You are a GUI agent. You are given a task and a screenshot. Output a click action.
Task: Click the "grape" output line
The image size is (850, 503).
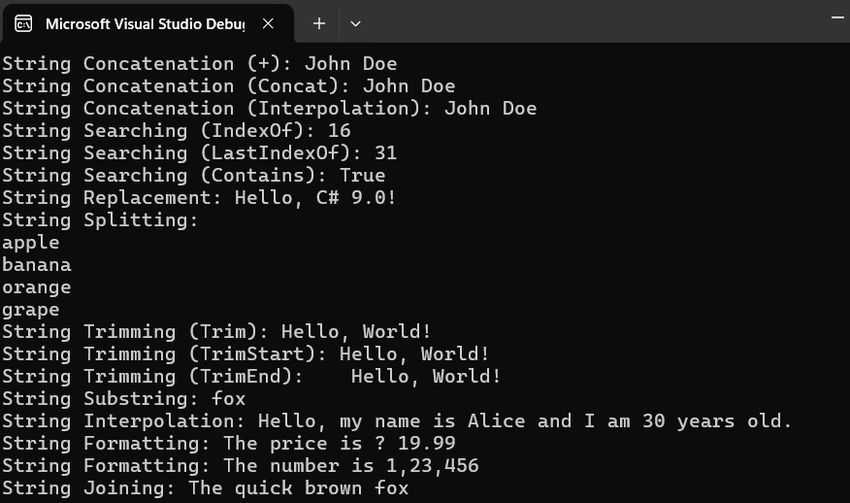click(31, 310)
